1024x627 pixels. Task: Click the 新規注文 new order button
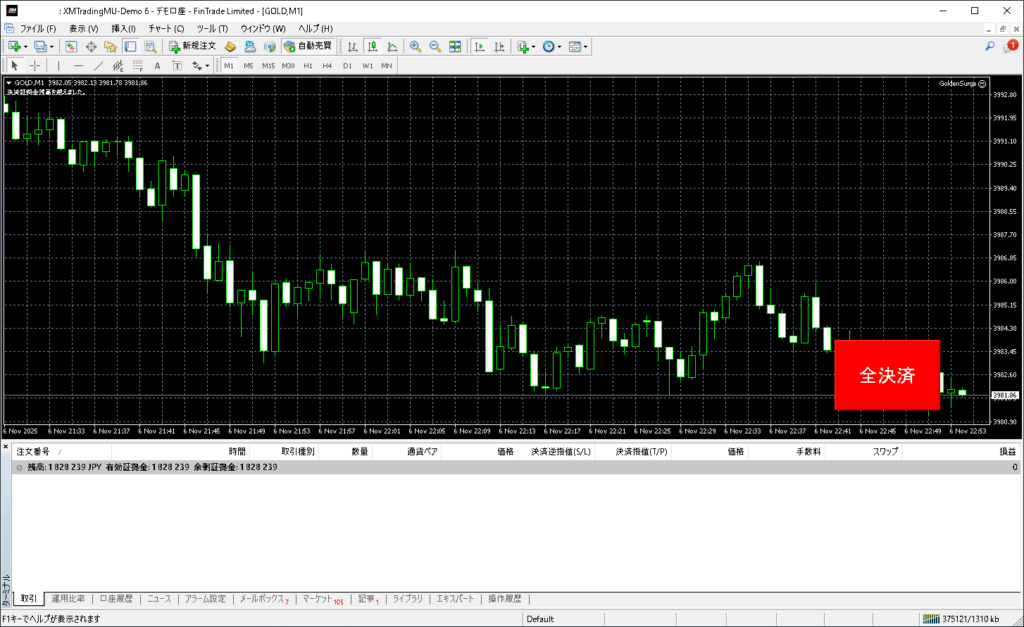click(191, 47)
